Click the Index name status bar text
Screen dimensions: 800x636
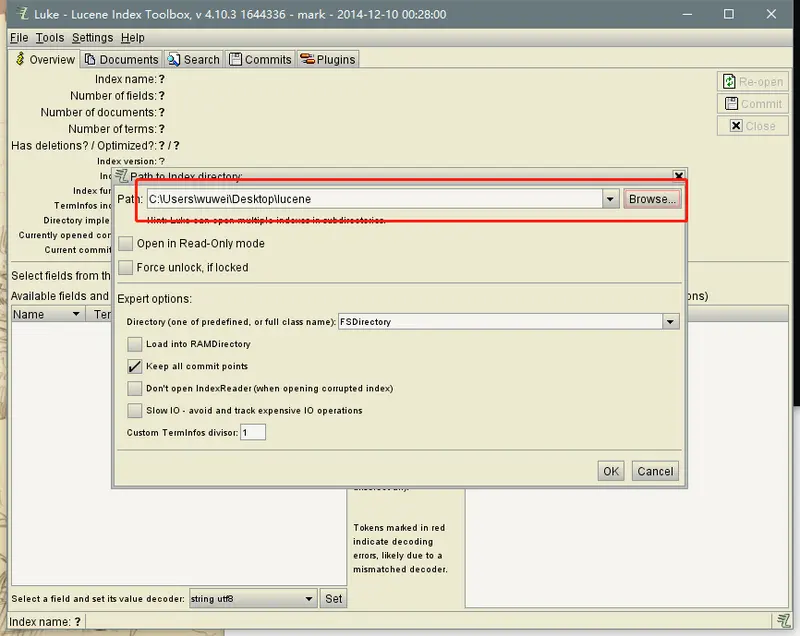pyautogui.click(x=45, y=622)
